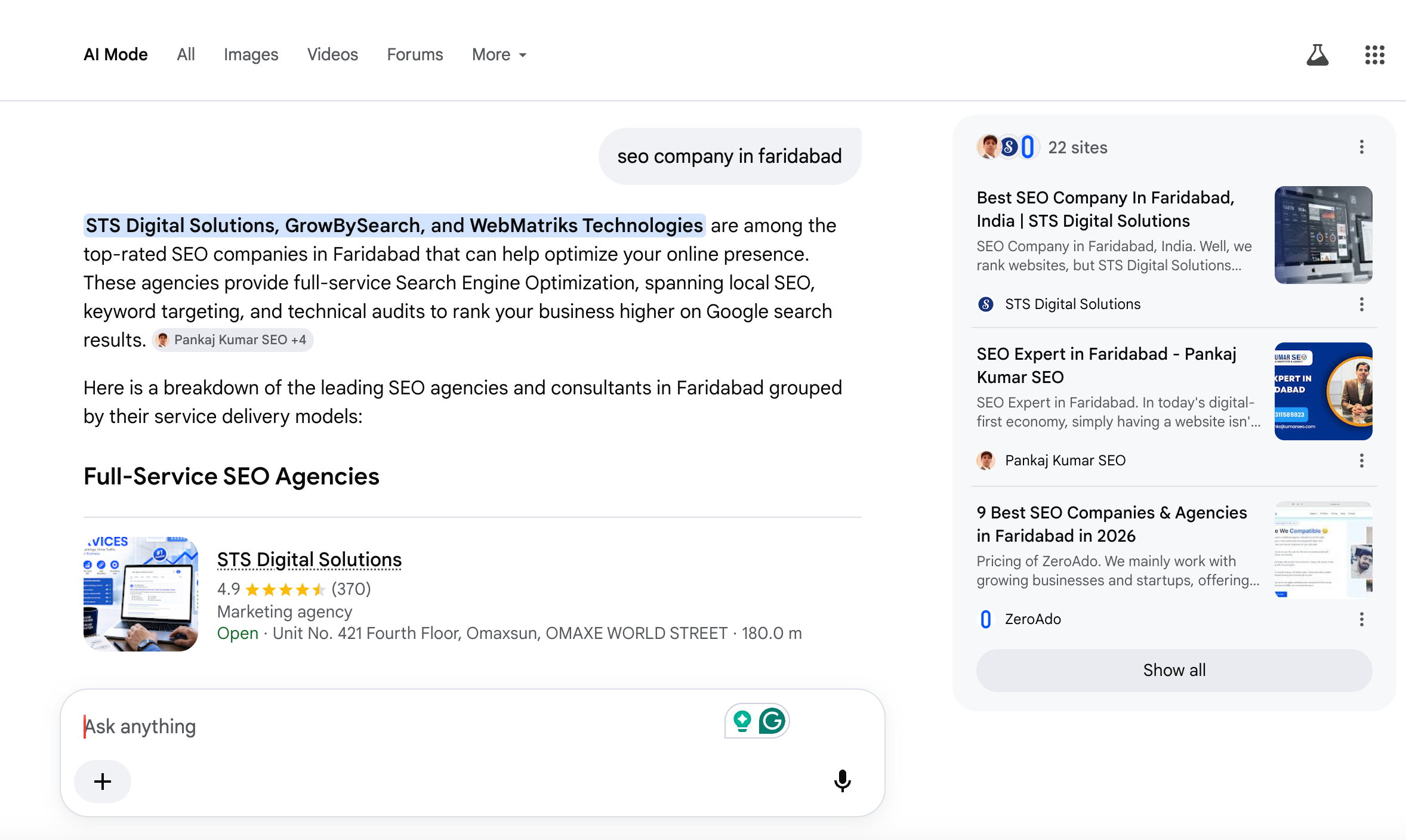The width and height of the screenshot is (1406, 840).
Task: Open options menu for 22 sites panel
Action: [x=1361, y=147]
